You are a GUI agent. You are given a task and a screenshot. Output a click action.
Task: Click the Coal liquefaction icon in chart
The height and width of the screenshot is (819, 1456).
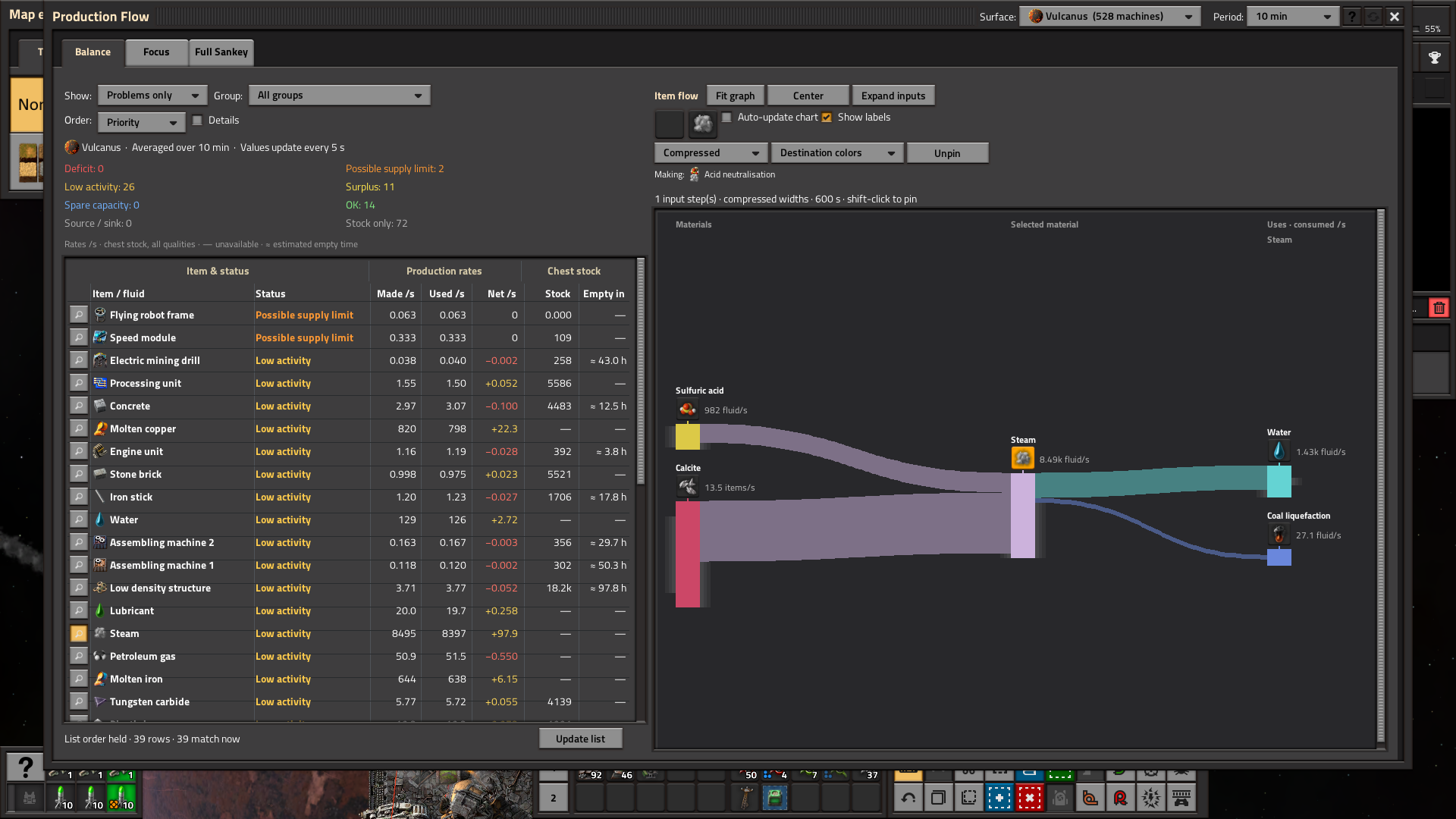1279,535
